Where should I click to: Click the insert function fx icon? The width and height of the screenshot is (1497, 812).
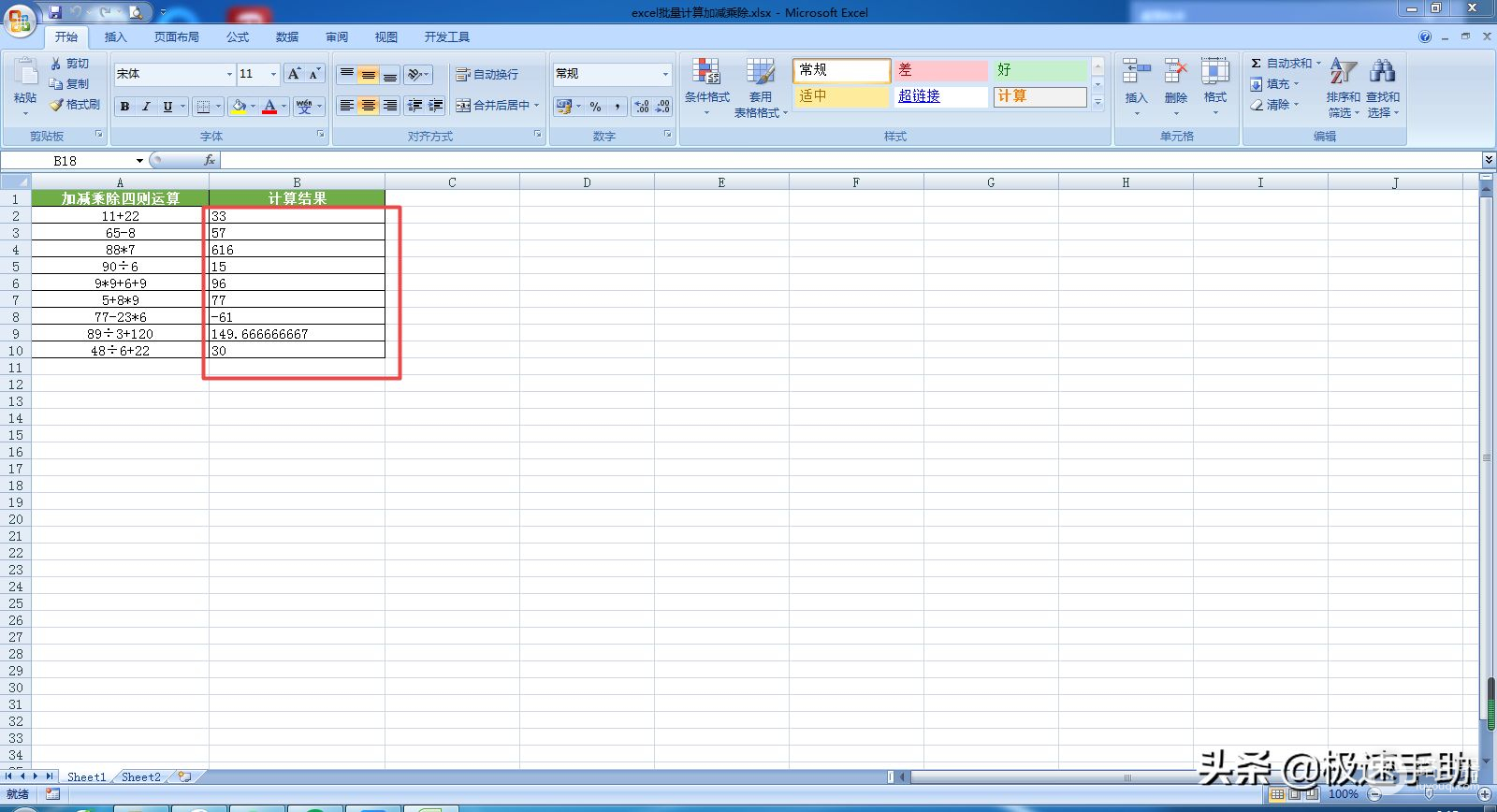[x=210, y=161]
